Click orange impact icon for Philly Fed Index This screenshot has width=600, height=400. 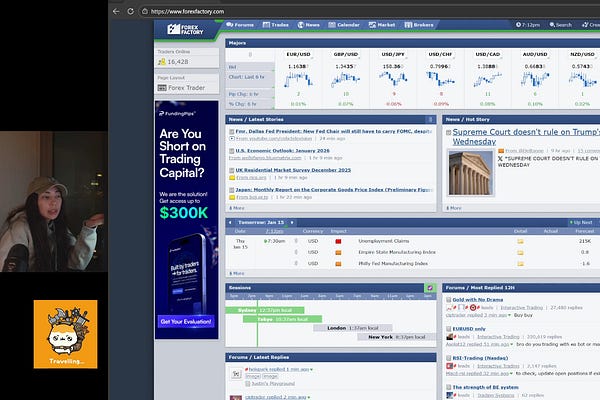[338, 264]
